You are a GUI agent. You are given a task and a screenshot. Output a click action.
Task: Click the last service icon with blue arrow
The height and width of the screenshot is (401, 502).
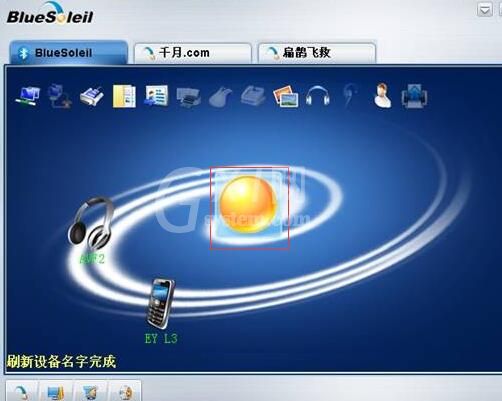click(414, 96)
